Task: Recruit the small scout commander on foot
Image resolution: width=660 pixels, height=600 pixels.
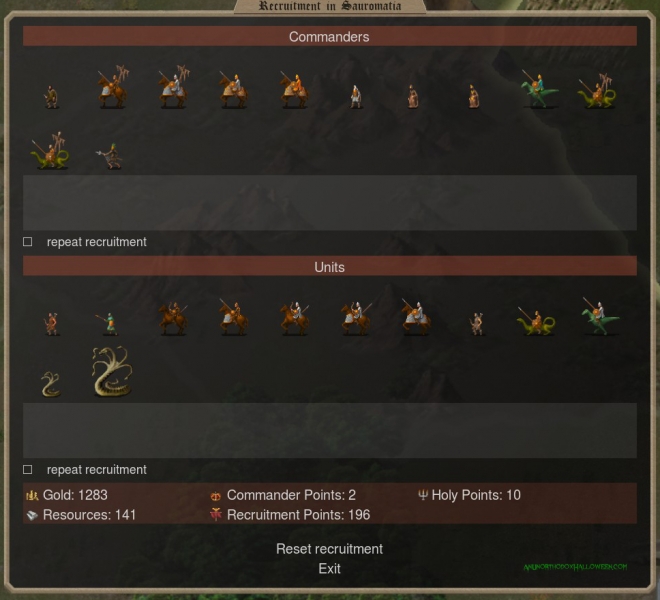Action: pos(51,96)
